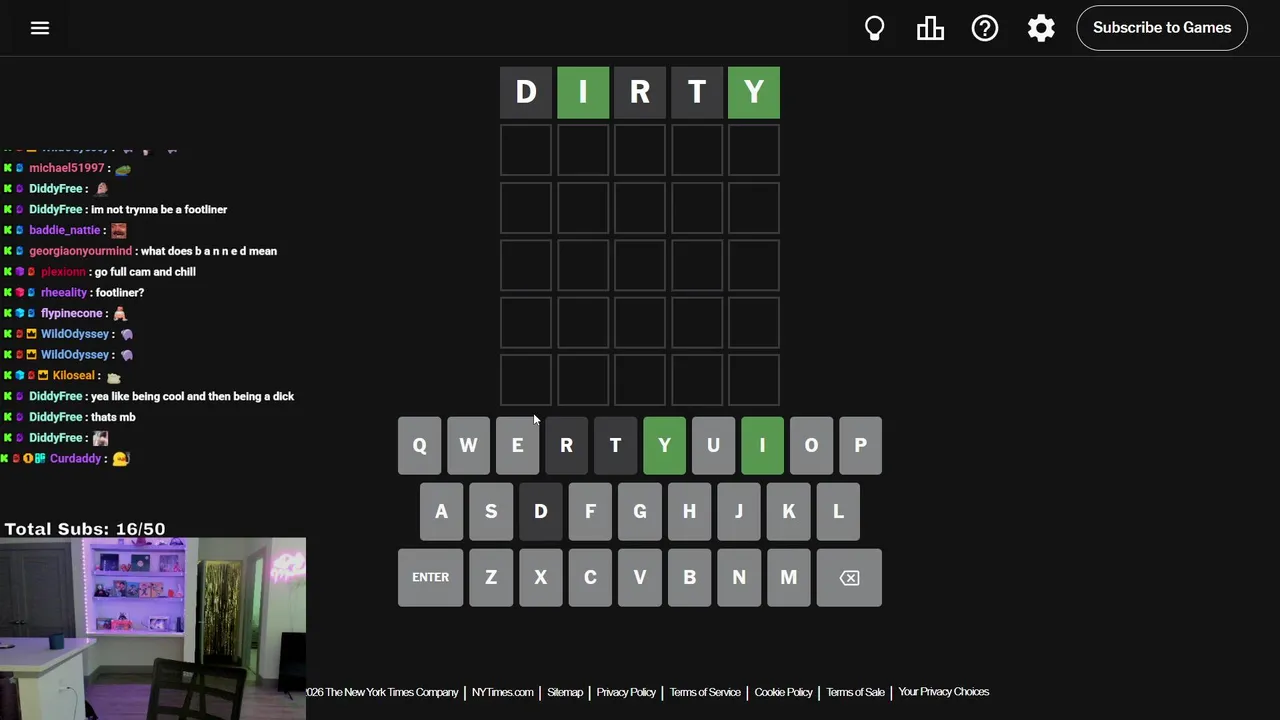Click username Curdaddy in chat
The height and width of the screenshot is (720, 1280).
click(76, 459)
